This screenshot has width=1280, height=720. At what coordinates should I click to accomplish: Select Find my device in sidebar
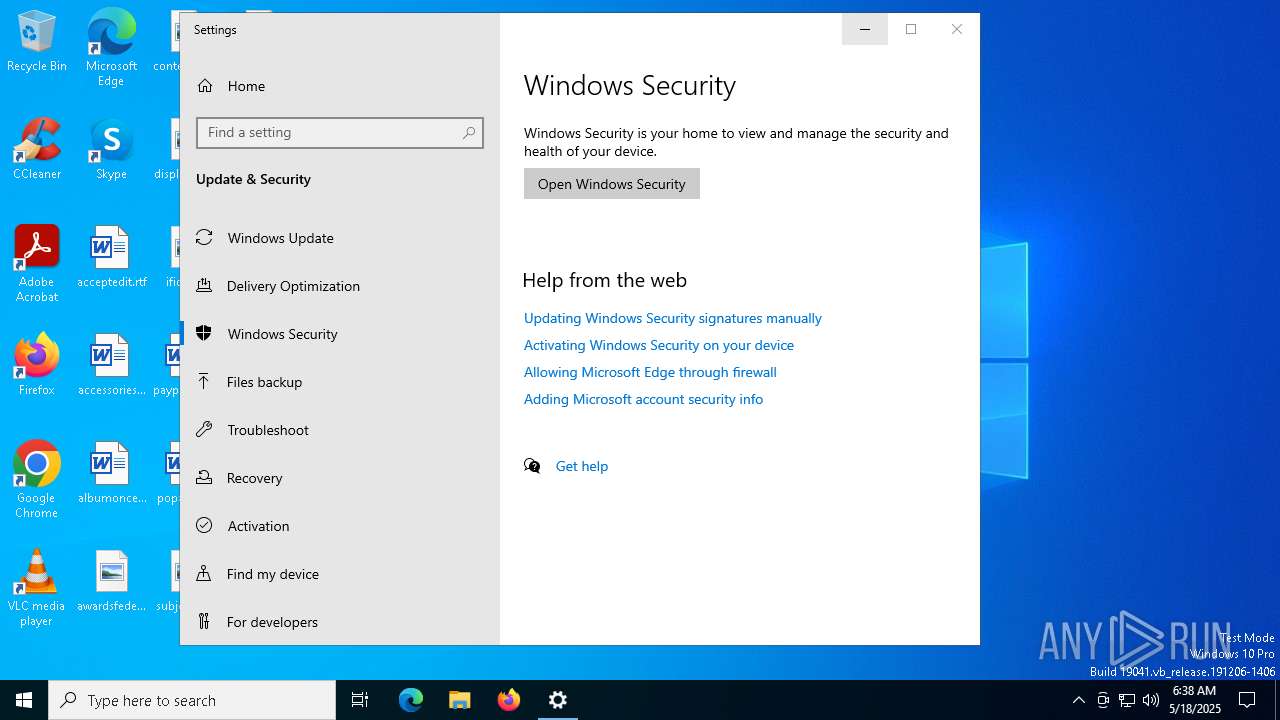(x=339, y=574)
